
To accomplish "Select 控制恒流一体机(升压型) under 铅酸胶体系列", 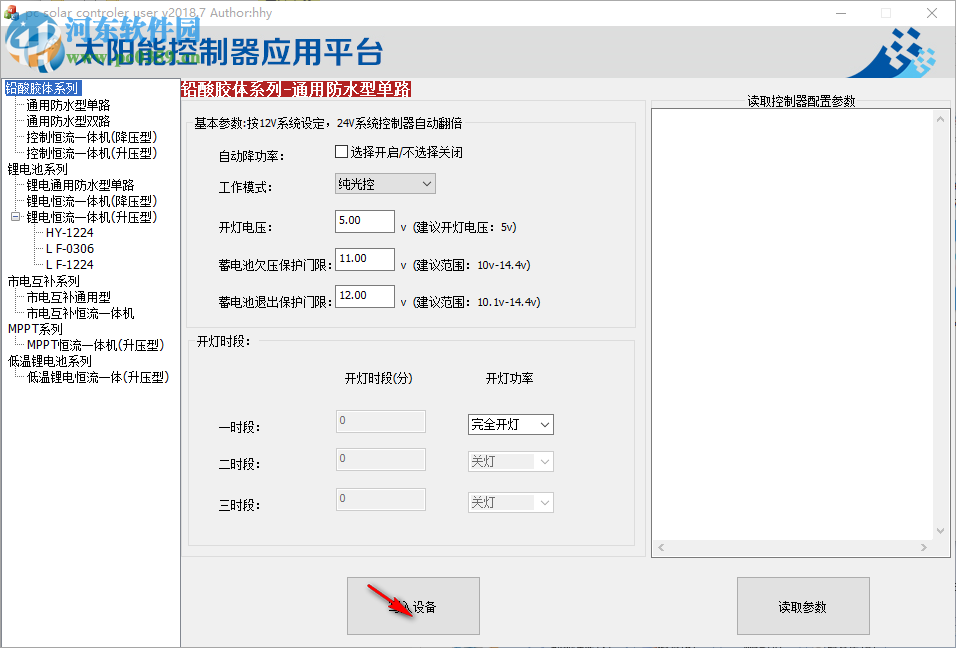I will click(91, 153).
